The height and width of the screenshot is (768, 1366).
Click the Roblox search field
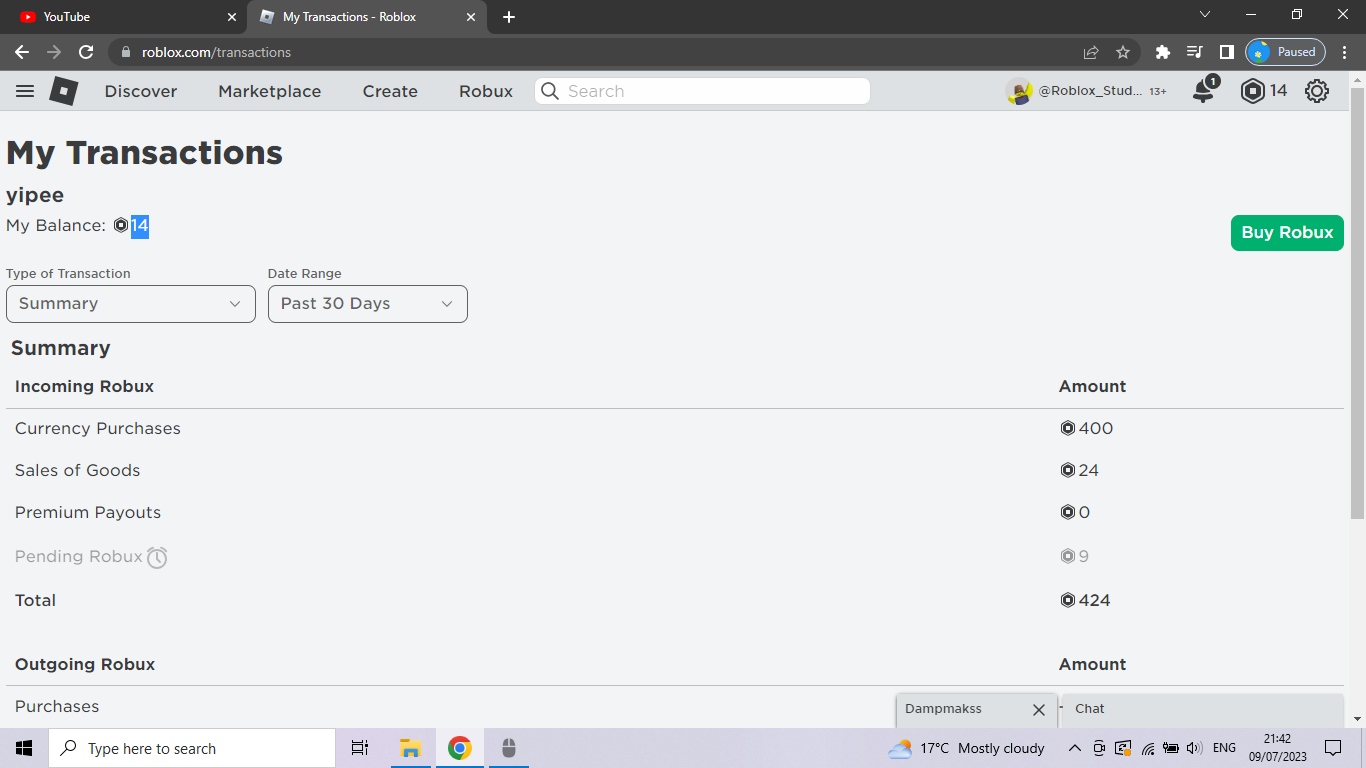pos(702,91)
